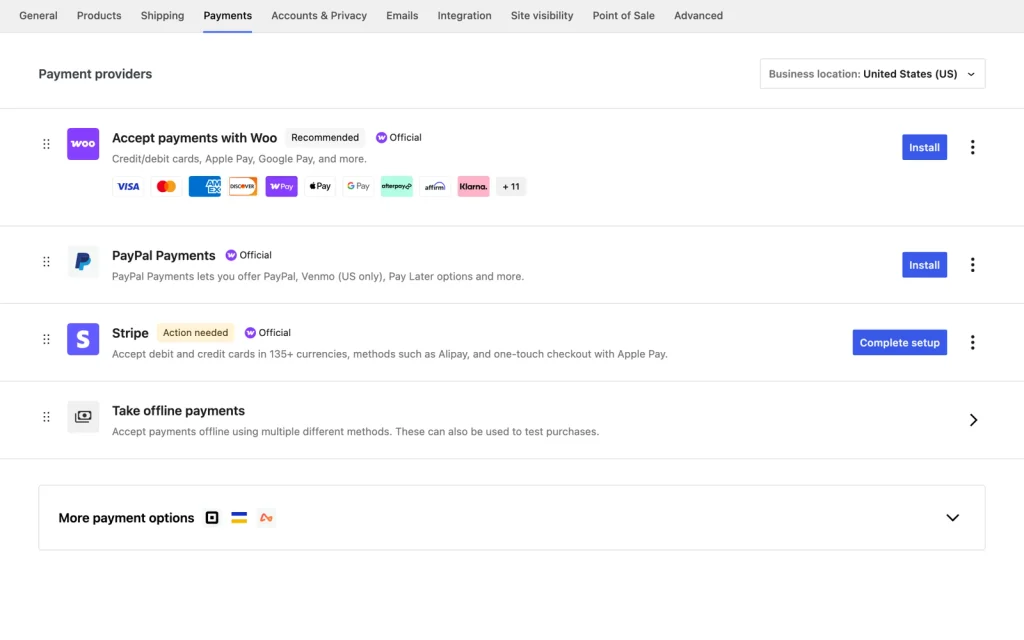This screenshot has width=1024, height=640.
Task: Grab drag handle for Take offline payments
Action: 46,417
